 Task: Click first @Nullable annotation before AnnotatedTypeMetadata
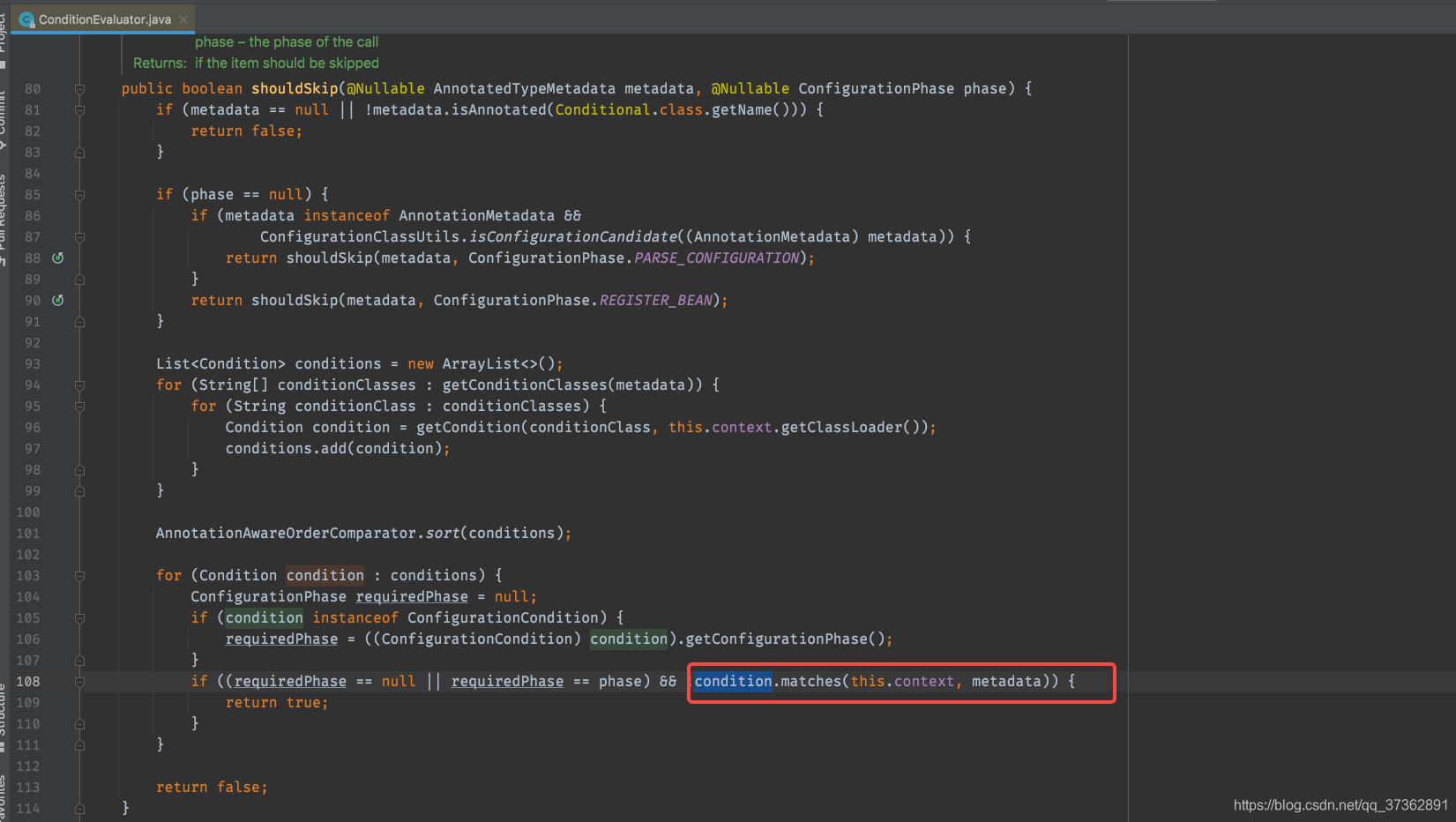point(385,88)
